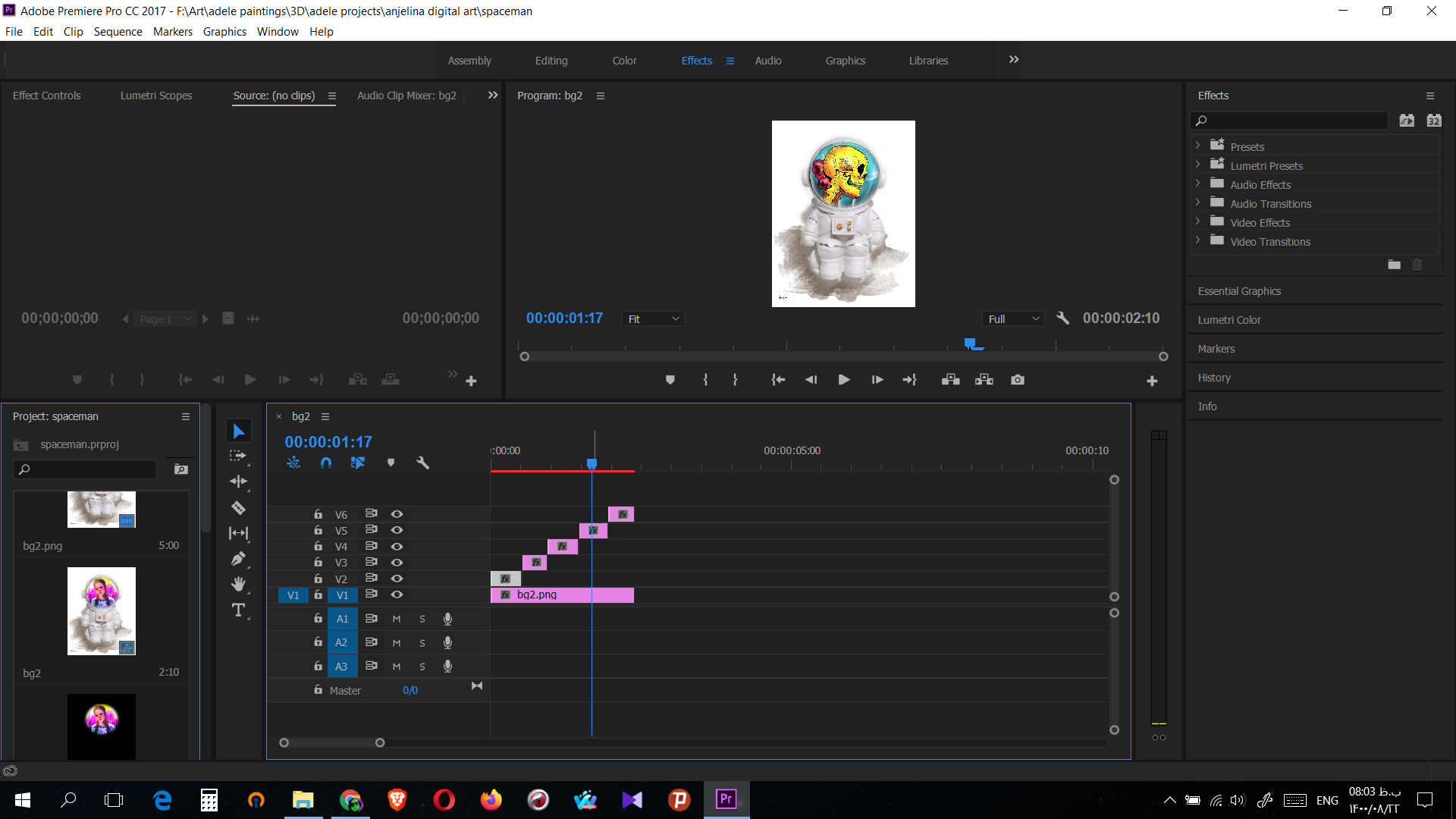Select the Pen tool
Screen dimensions: 1456x819
pyautogui.click(x=238, y=559)
